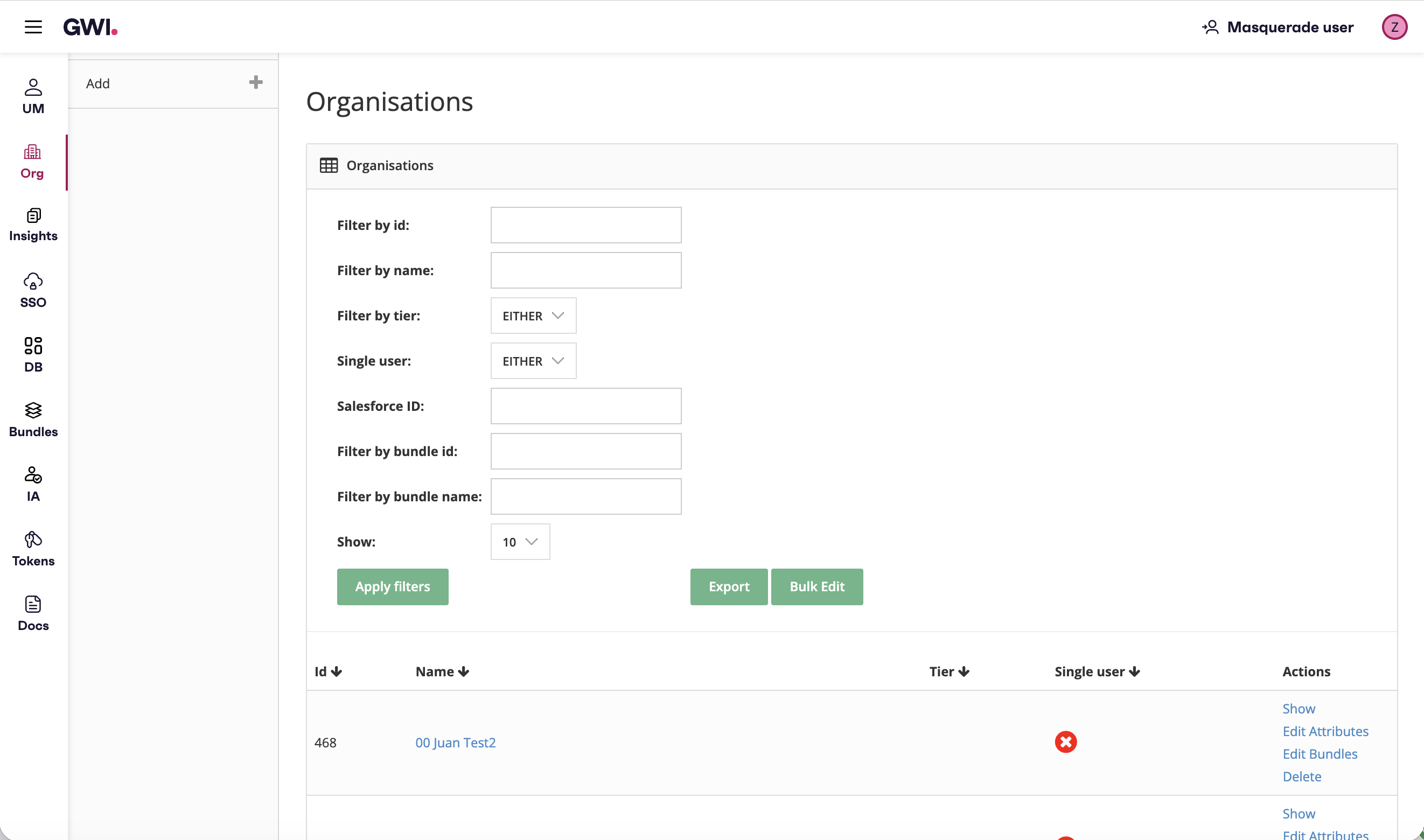Focus the Filter by bundle id field

click(x=586, y=451)
